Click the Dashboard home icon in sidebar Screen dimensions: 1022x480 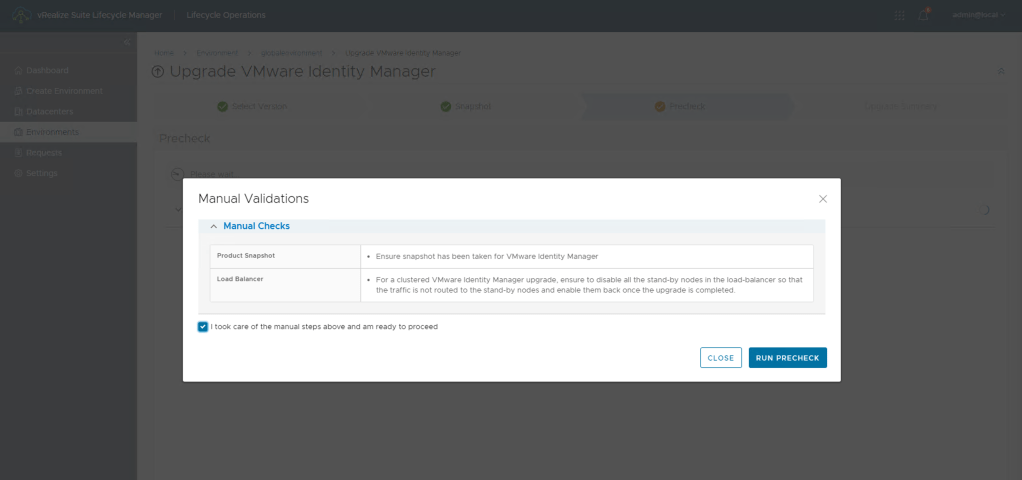tap(18, 71)
